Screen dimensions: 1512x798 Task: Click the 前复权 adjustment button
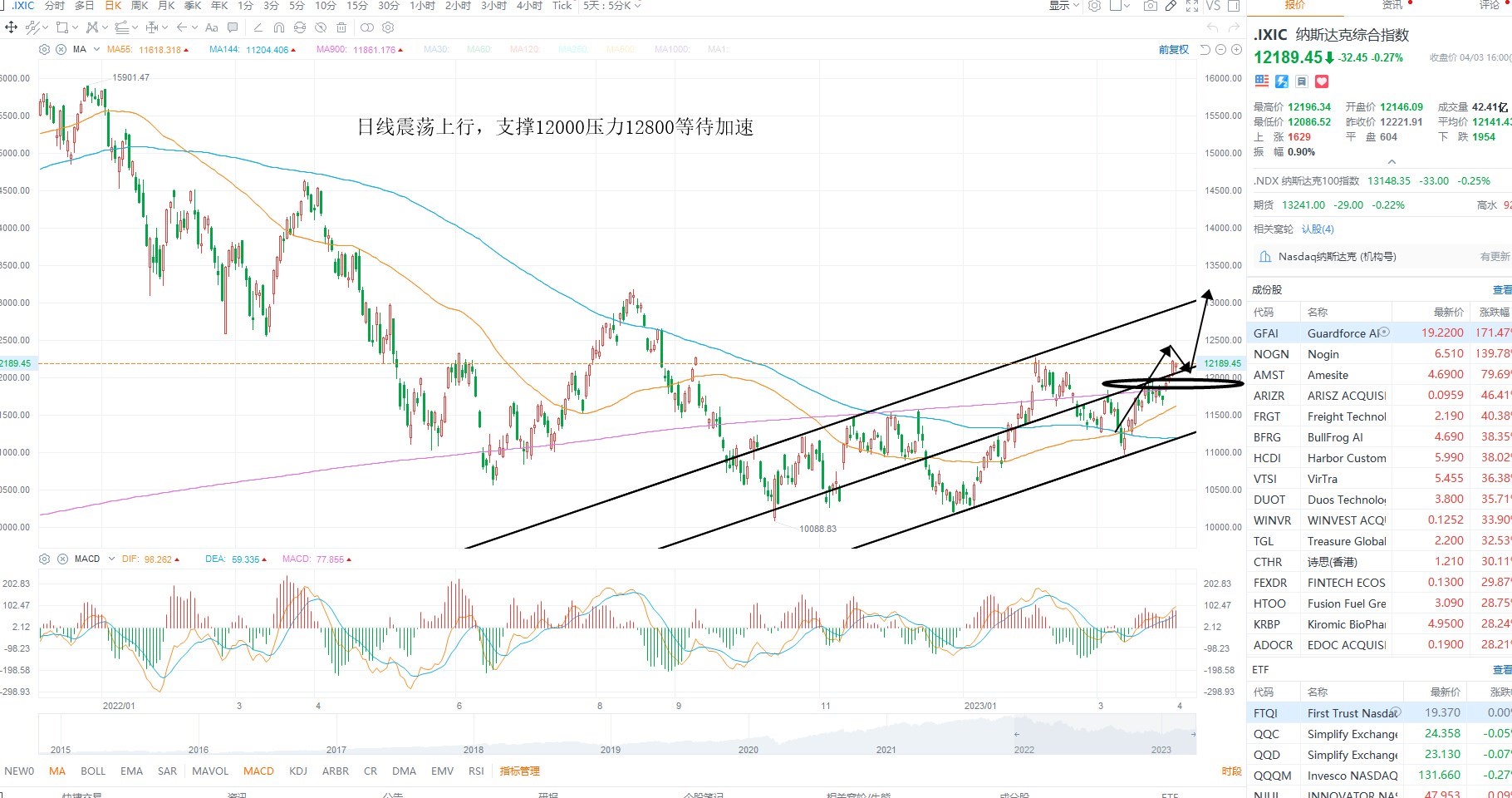tap(1174, 50)
